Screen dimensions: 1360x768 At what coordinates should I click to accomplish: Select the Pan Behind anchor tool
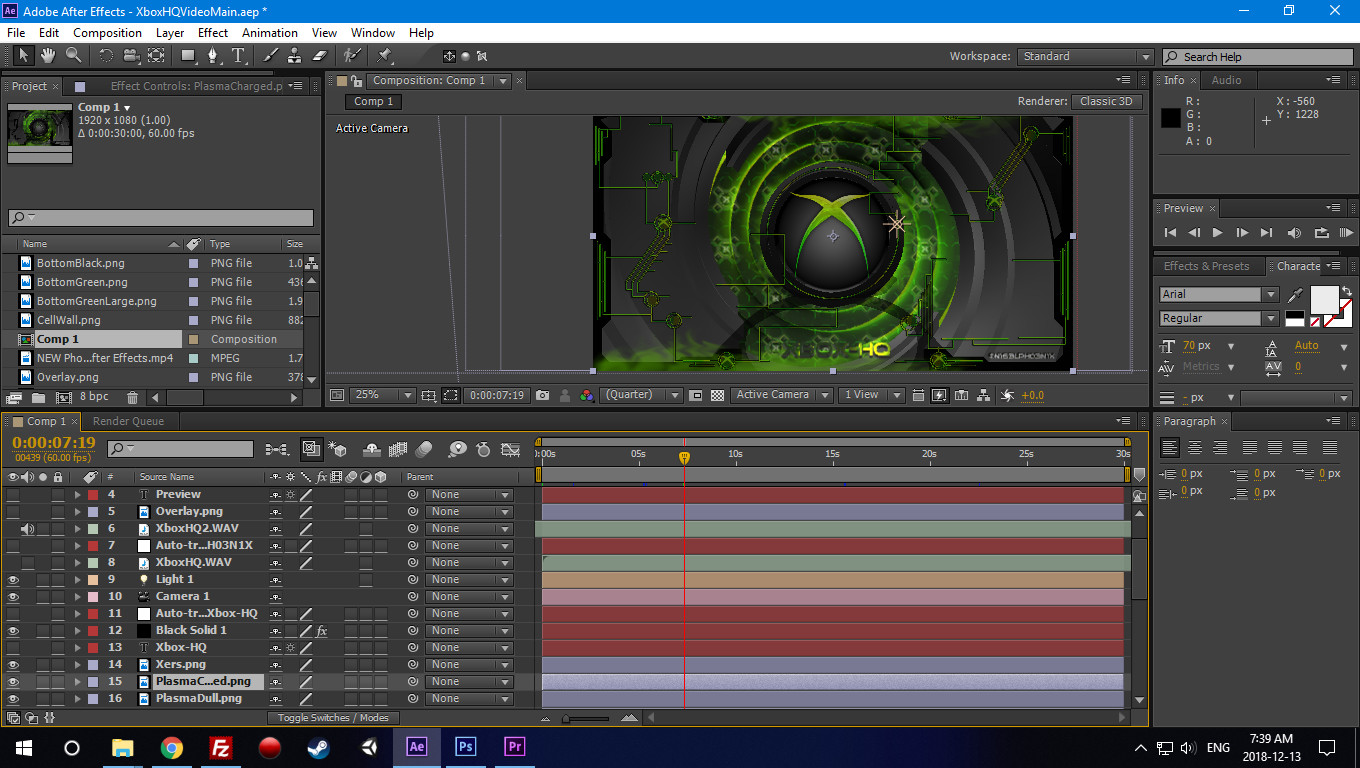coord(156,56)
